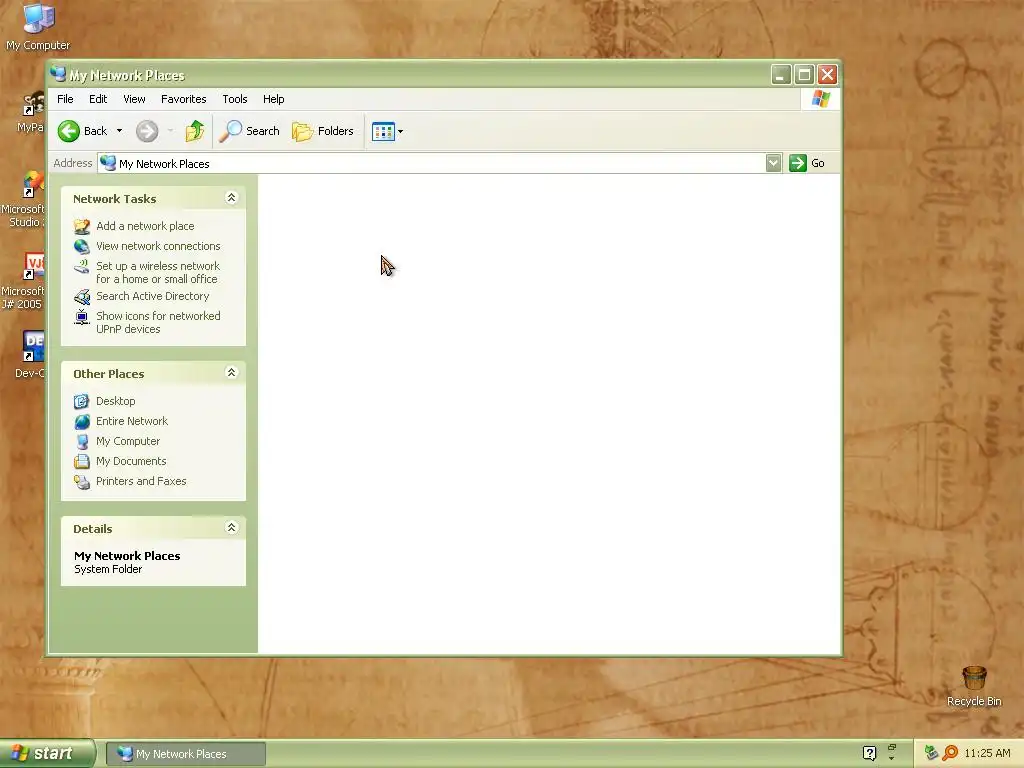Open the Views dropdown button

coord(388,131)
